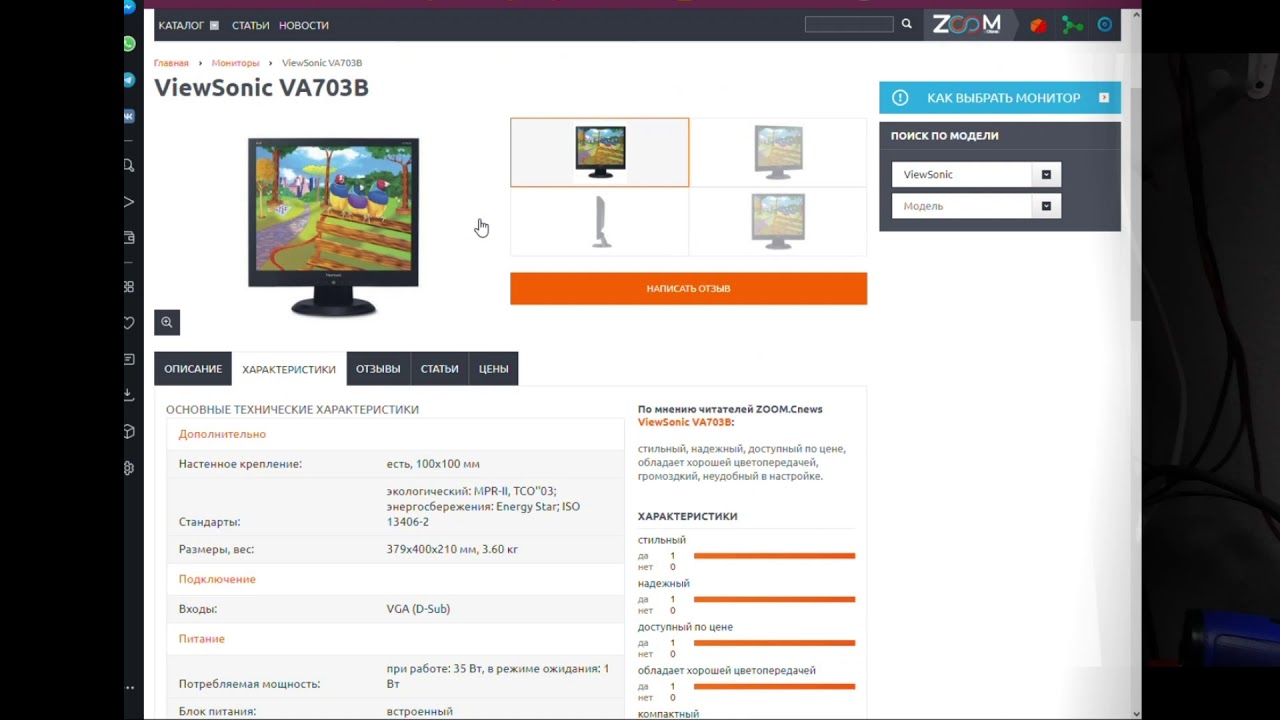Select the side-profile monitor thumbnail
The width and height of the screenshot is (1280, 720).
(x=600, y=221)
